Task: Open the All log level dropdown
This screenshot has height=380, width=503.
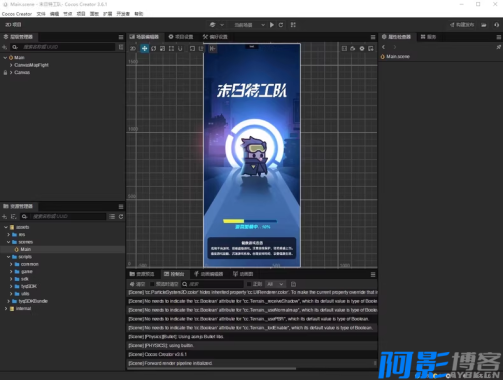Action: [x=275, y=284]
